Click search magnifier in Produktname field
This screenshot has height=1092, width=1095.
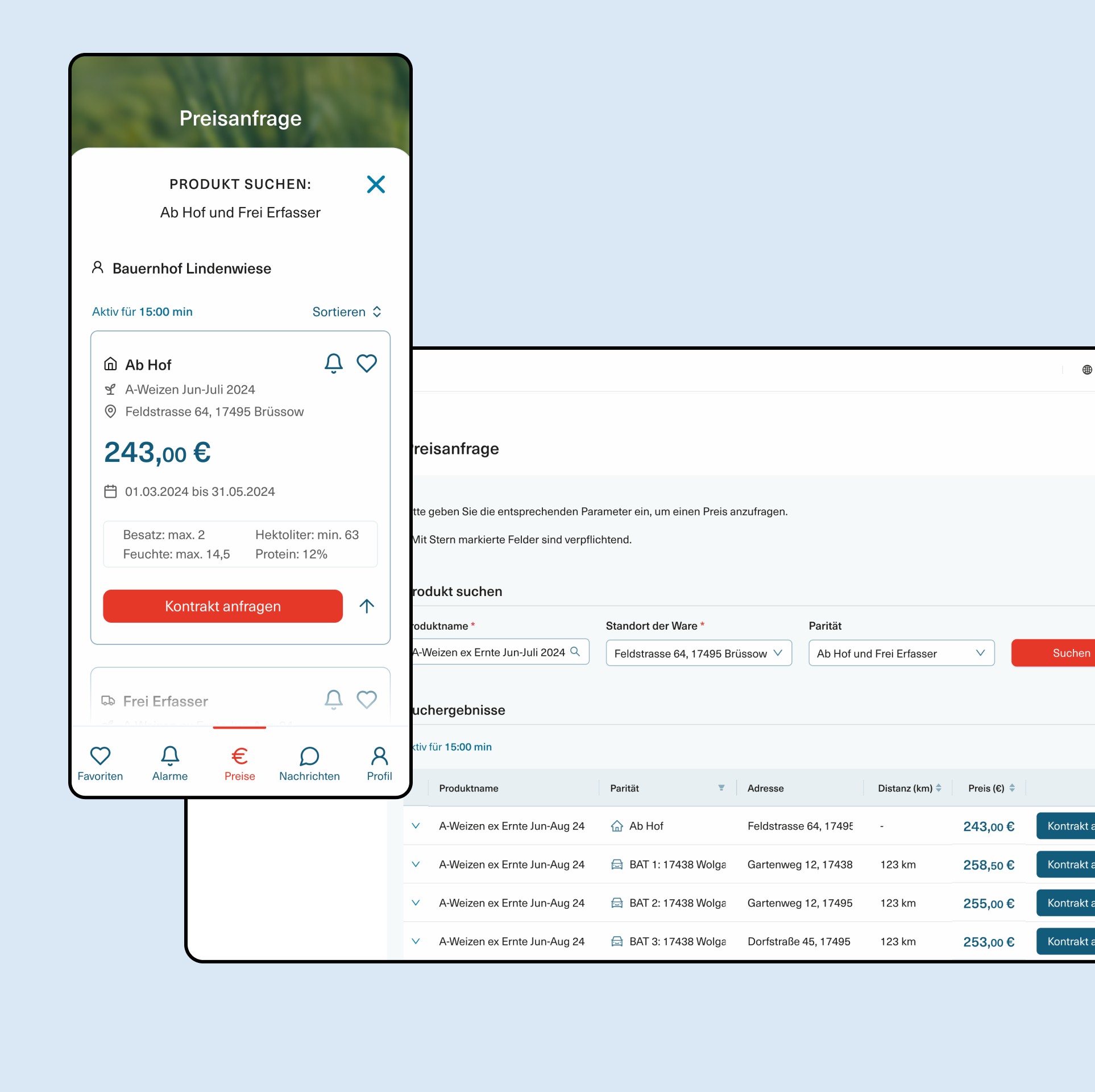pyautogui.click(x=575, y=652)
